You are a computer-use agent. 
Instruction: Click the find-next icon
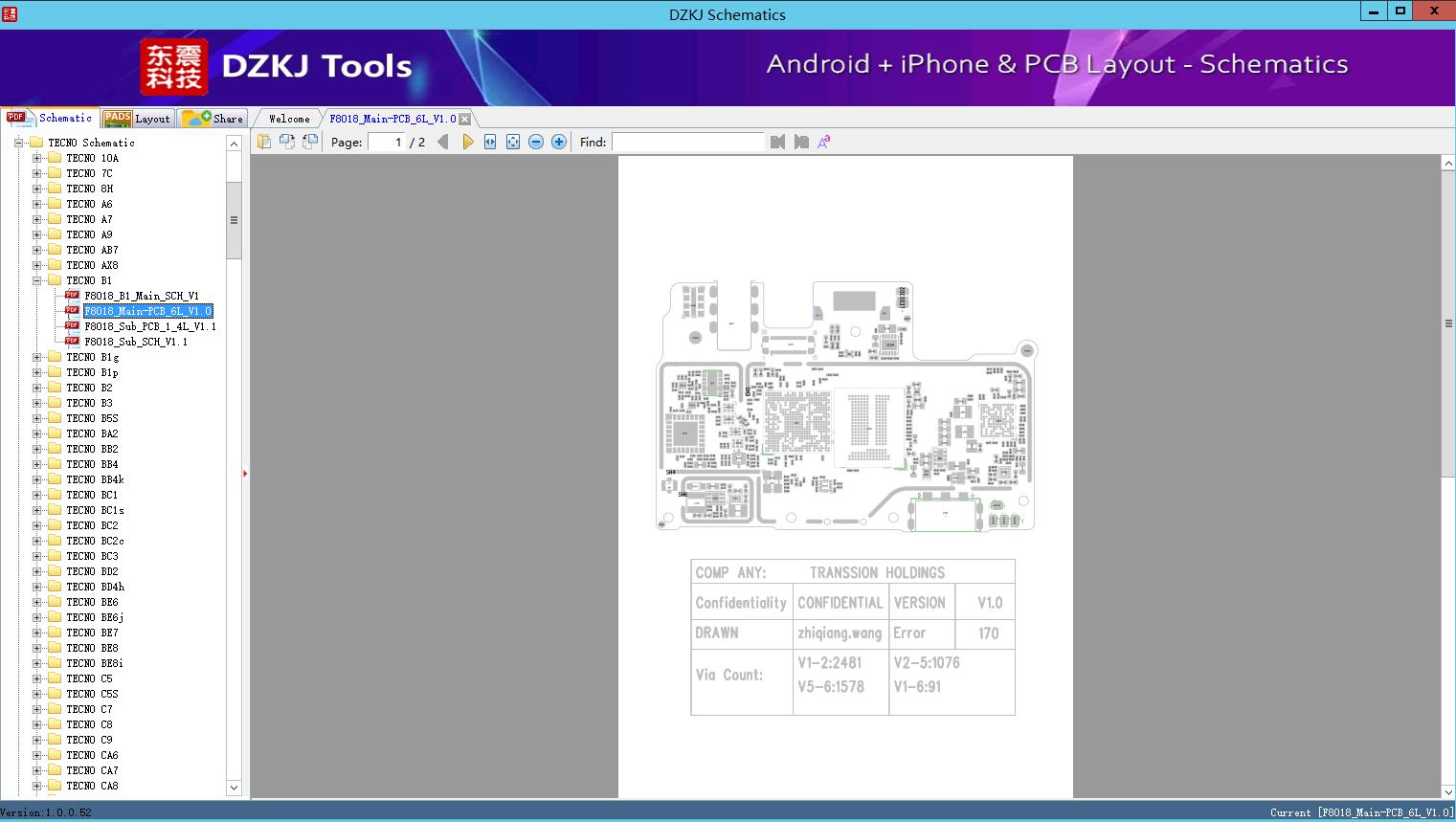point(801,142)
